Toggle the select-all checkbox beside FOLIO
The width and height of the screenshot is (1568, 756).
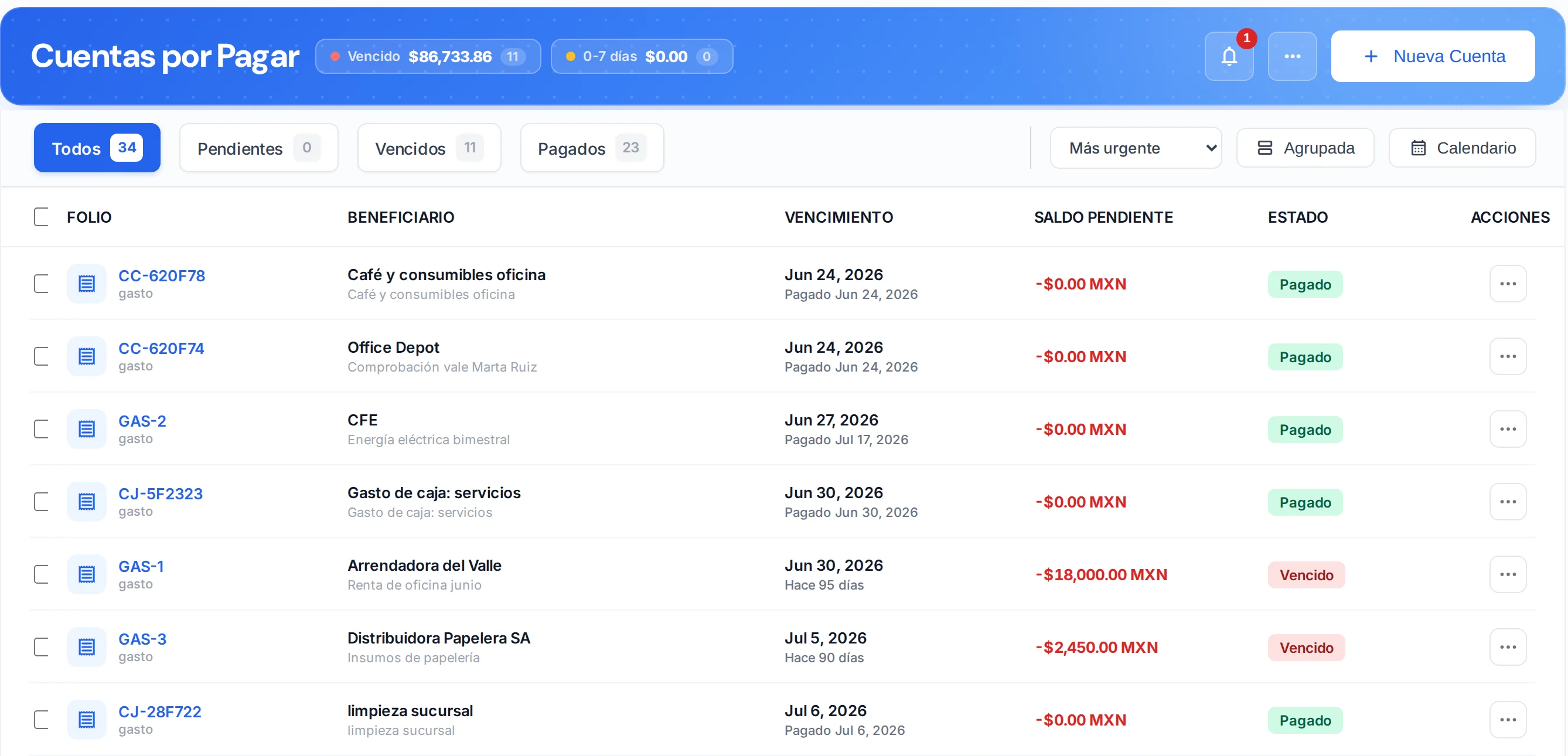(x=42, y=217)
